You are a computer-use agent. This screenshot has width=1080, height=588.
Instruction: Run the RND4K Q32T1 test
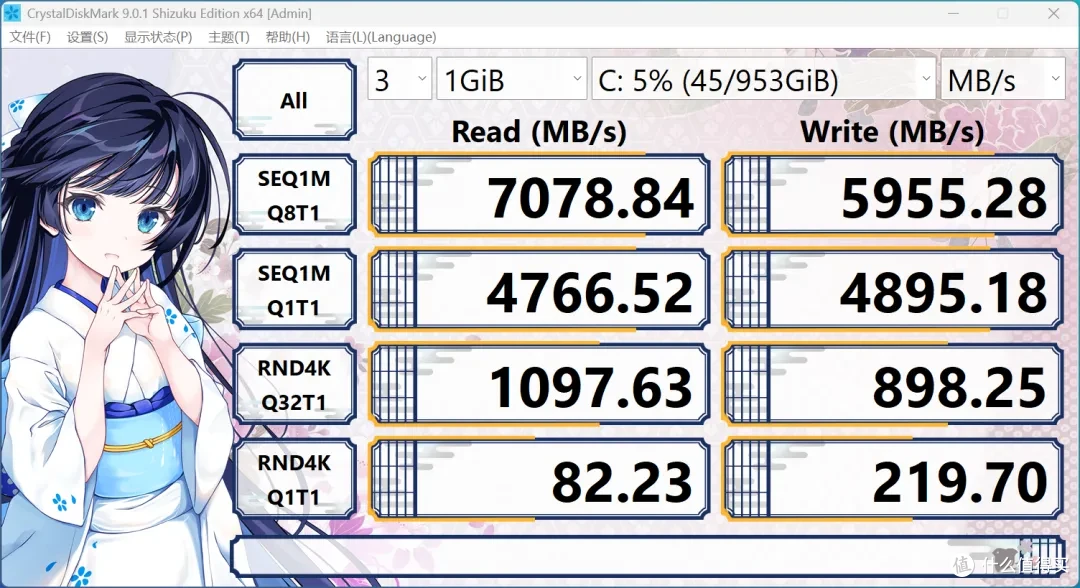294,385
